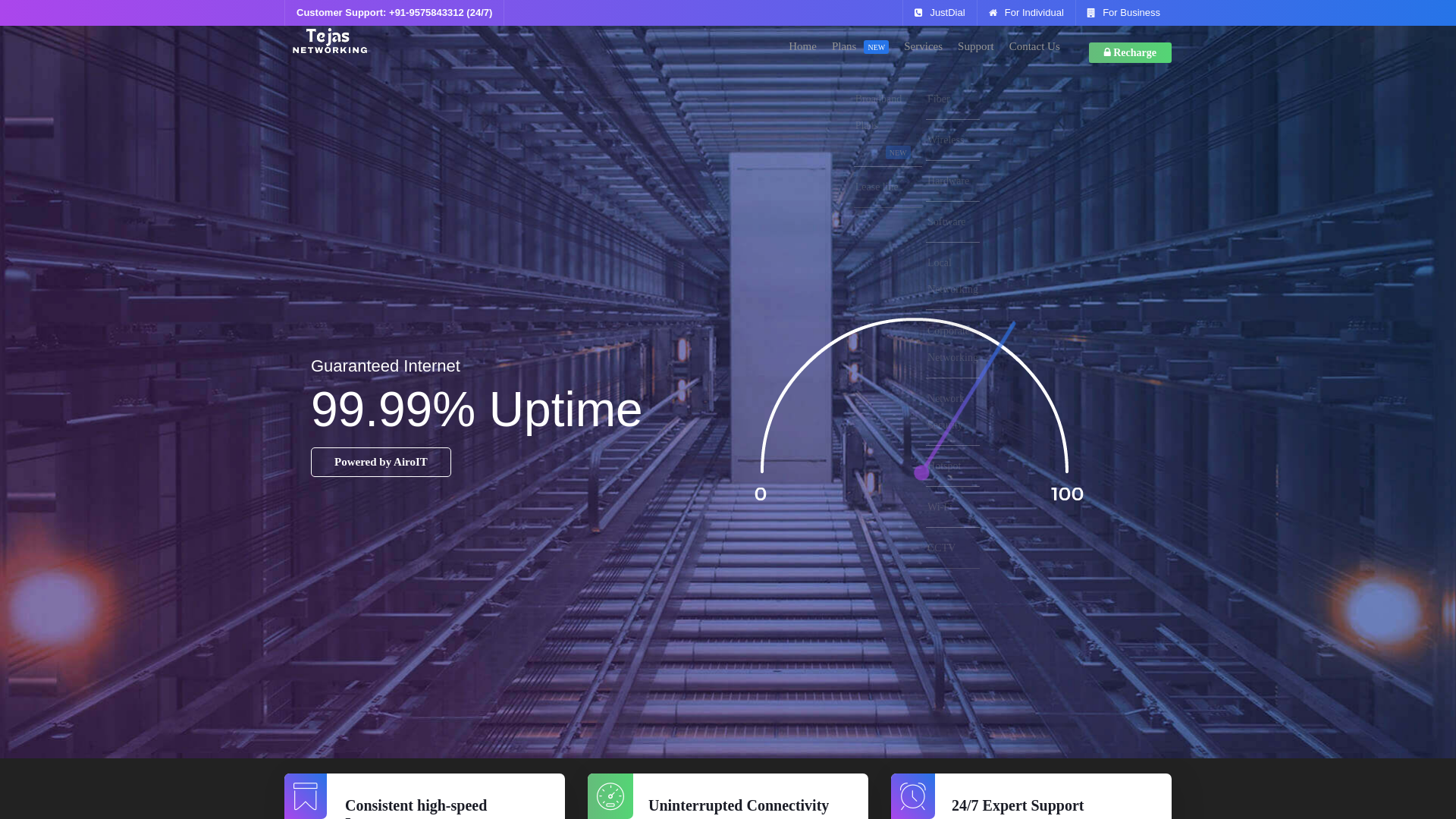Viewport: 1456px width, 819px height.
Task: Click the Customer Support phone number
Action: 394,13
